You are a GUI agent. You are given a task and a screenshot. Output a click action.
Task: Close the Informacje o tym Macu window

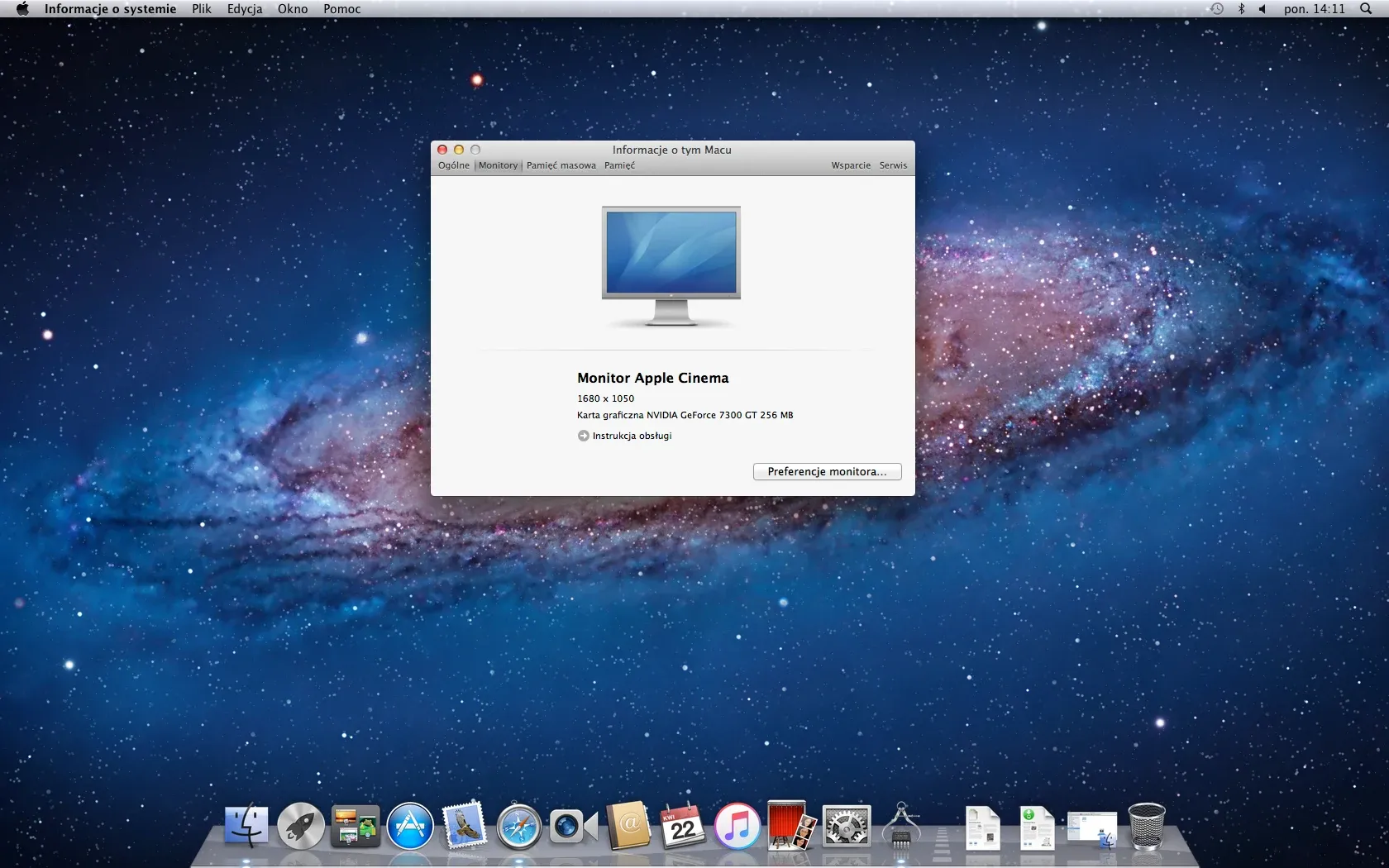(x=442, y=150)
